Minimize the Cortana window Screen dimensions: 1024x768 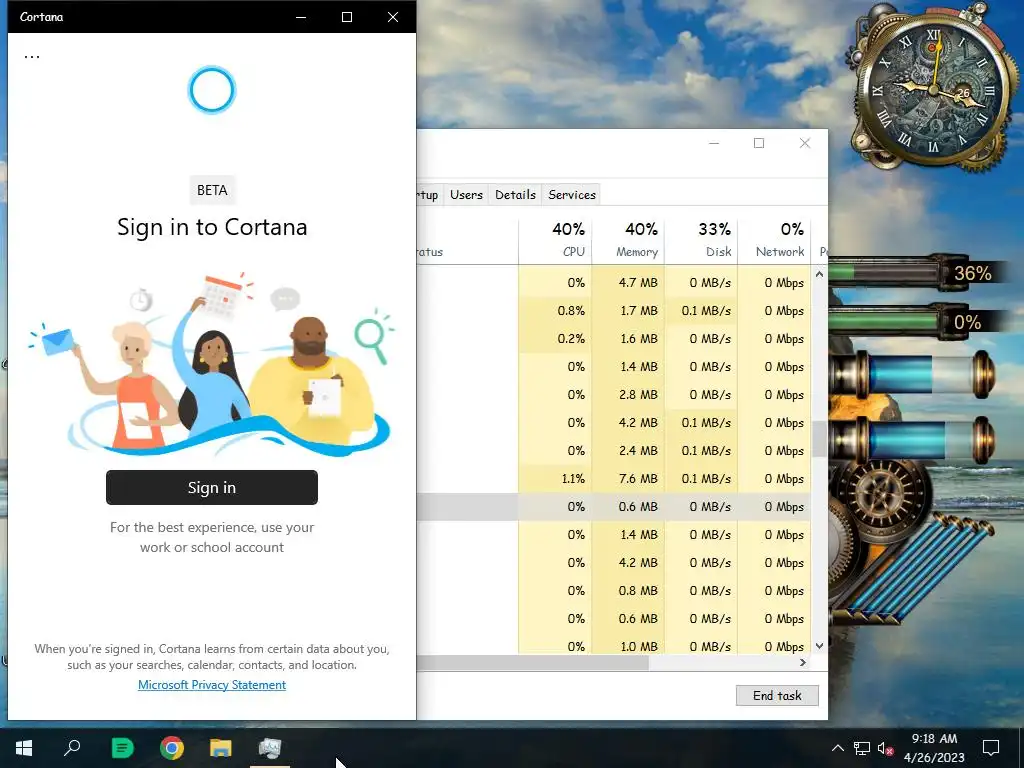tap(301, 17)
